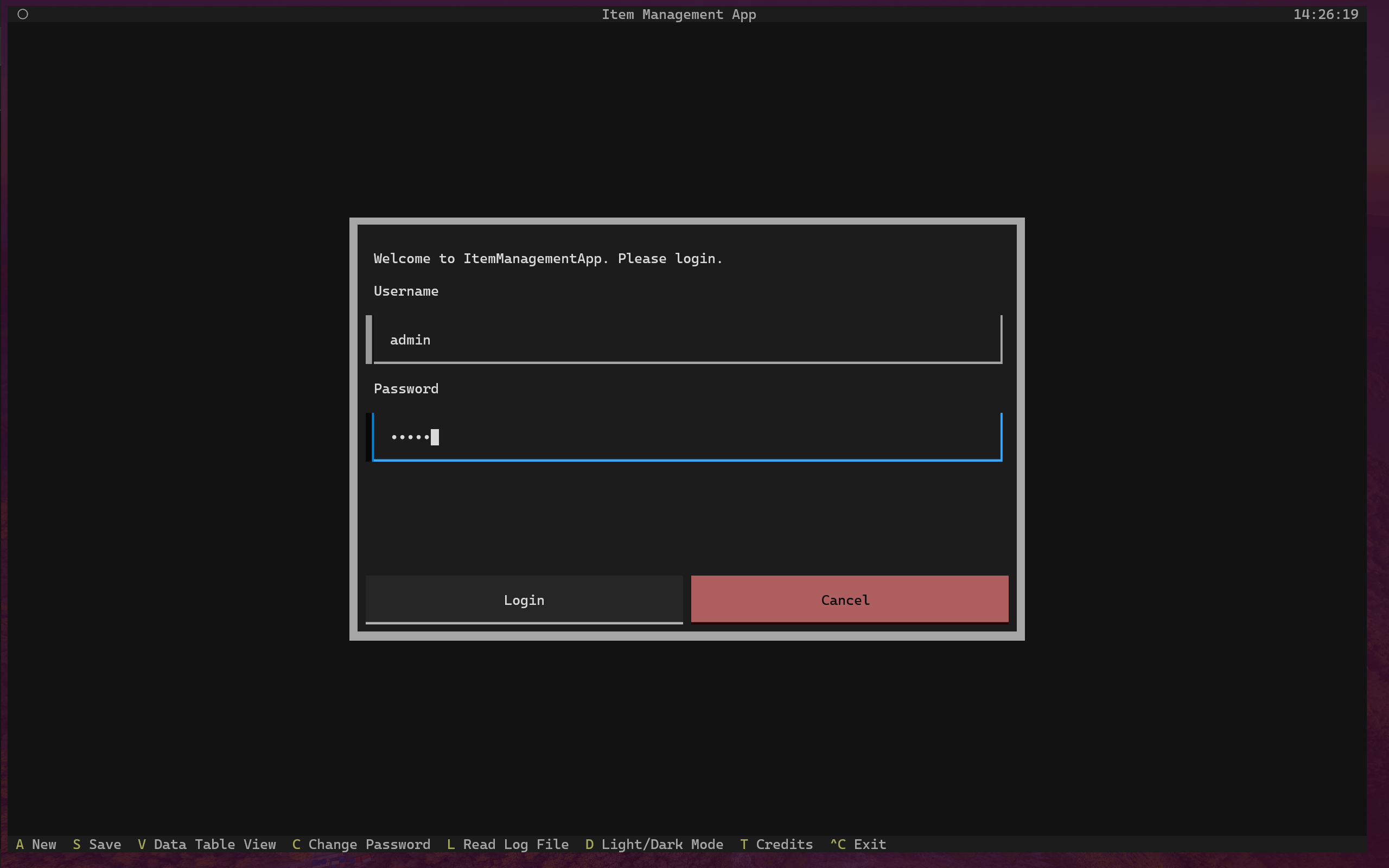Focus the Username input field
Screen dimensions: 1389x868
pos(686,340)
